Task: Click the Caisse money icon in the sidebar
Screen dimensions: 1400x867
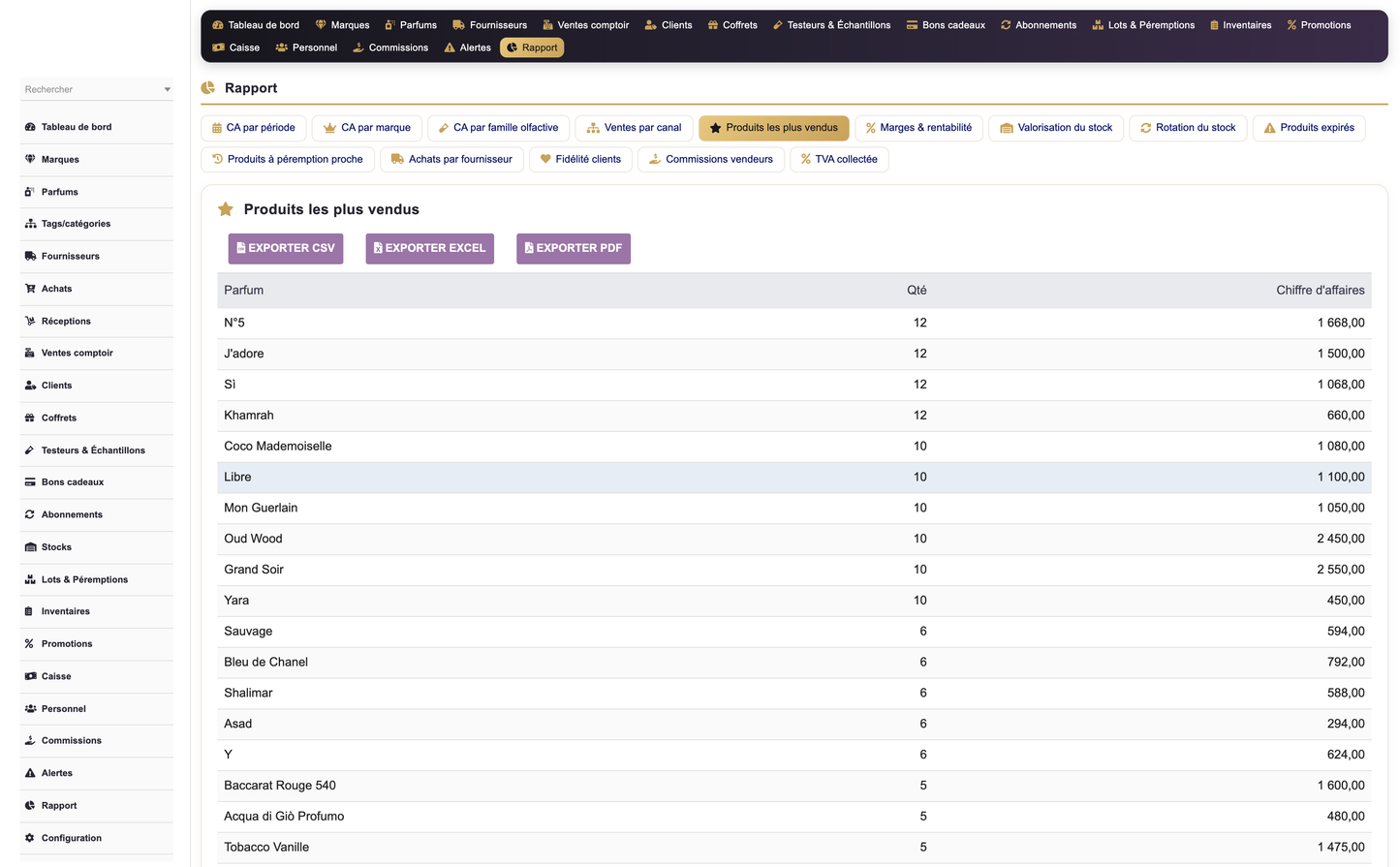Action: pos(30,676)
